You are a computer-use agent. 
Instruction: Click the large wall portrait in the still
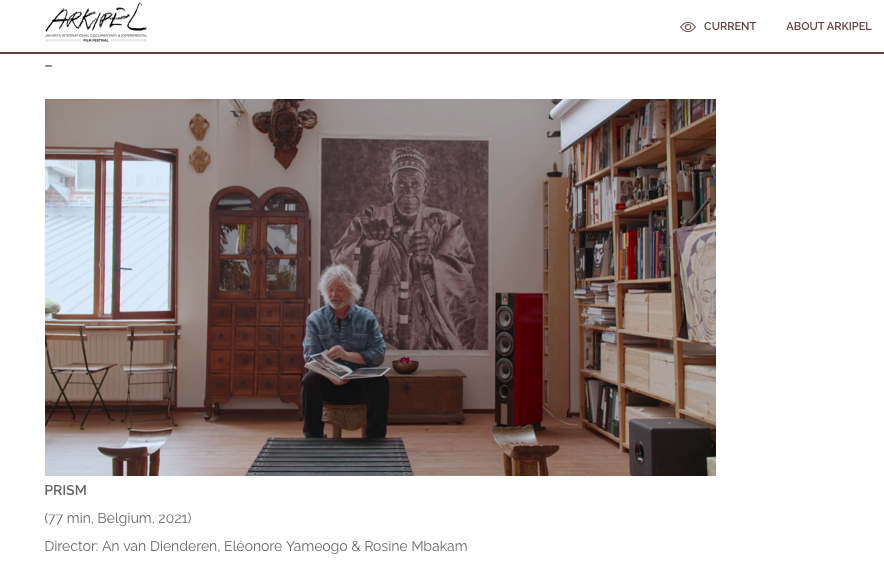click(405, 244)
